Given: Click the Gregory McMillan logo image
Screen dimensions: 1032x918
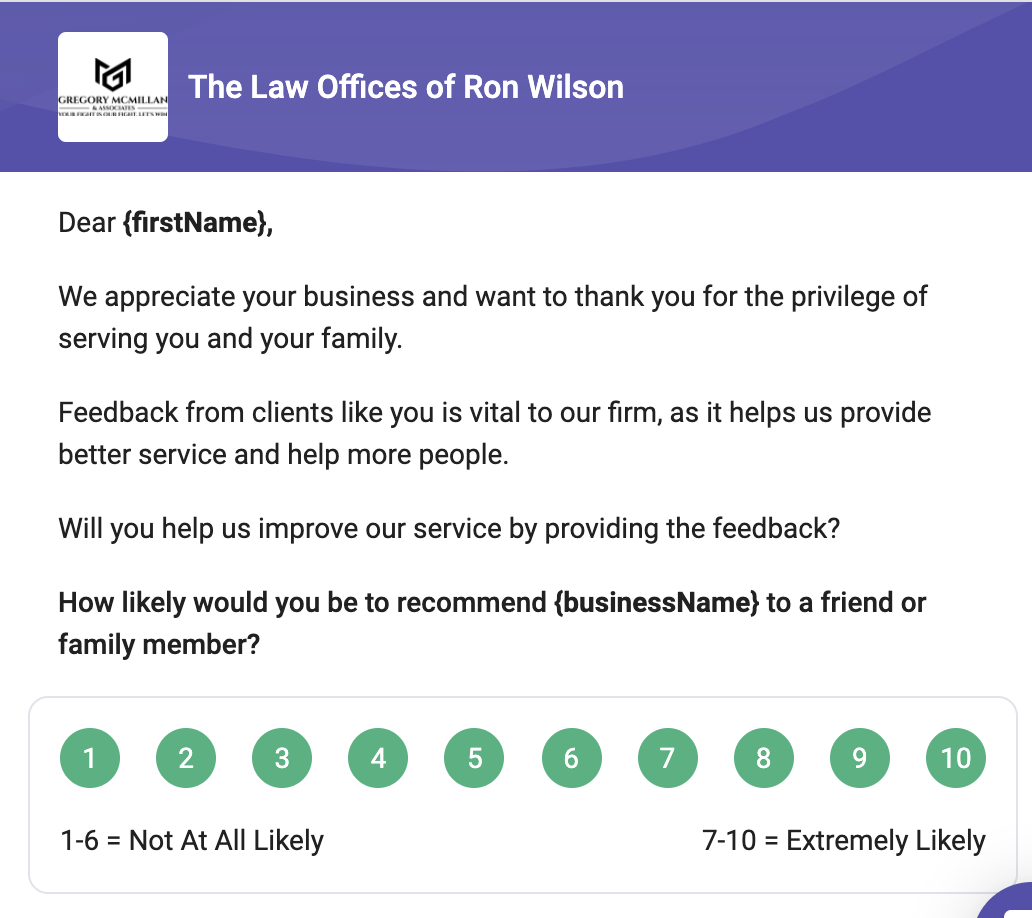Looking at the screenshot, I should click(113, 87).
